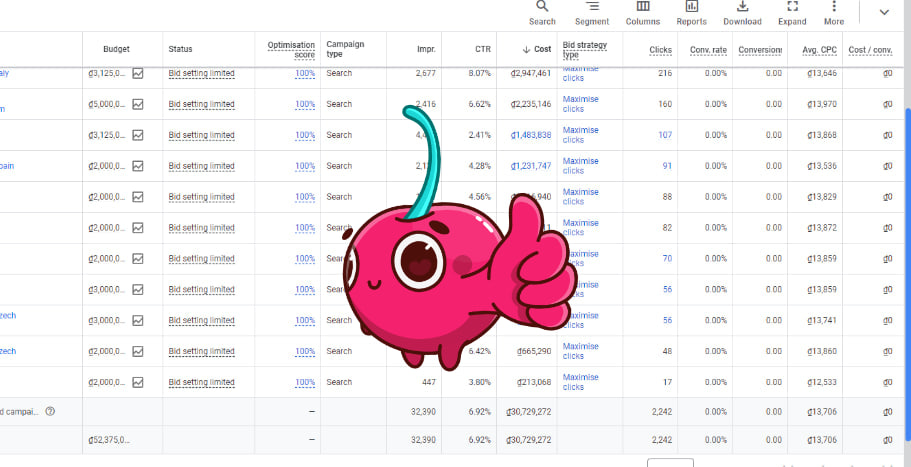The image size is (911, 467).
Task: Open budget chart icon in the 17-clicks row
Action: pos(138,382)
